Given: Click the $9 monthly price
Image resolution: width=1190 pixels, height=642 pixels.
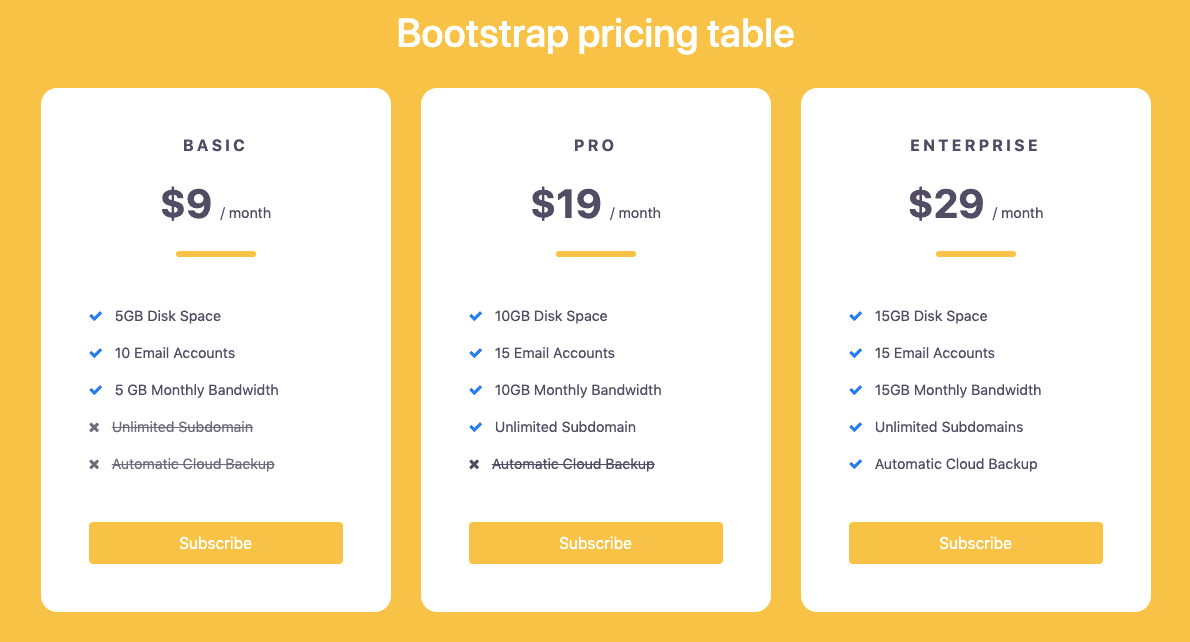Looking at the screenshot, I should tap(187, 204).
